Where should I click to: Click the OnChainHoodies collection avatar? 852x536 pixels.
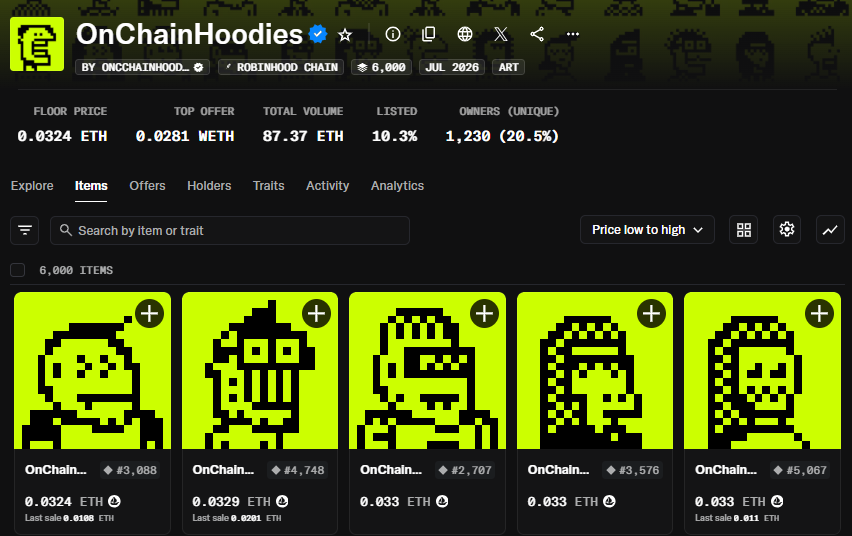pos(37,44)
